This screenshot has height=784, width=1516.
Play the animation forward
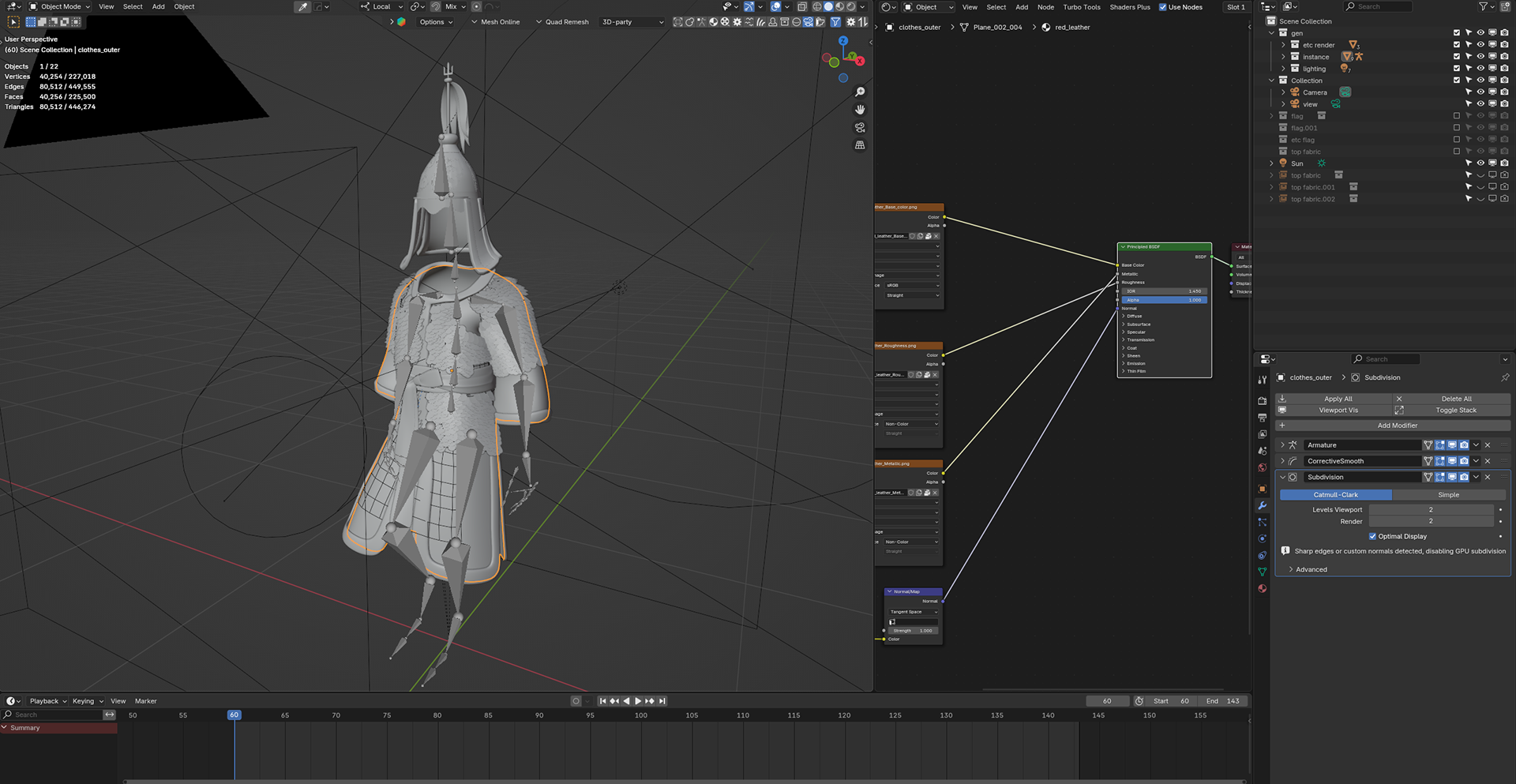(x=638, y=701)
